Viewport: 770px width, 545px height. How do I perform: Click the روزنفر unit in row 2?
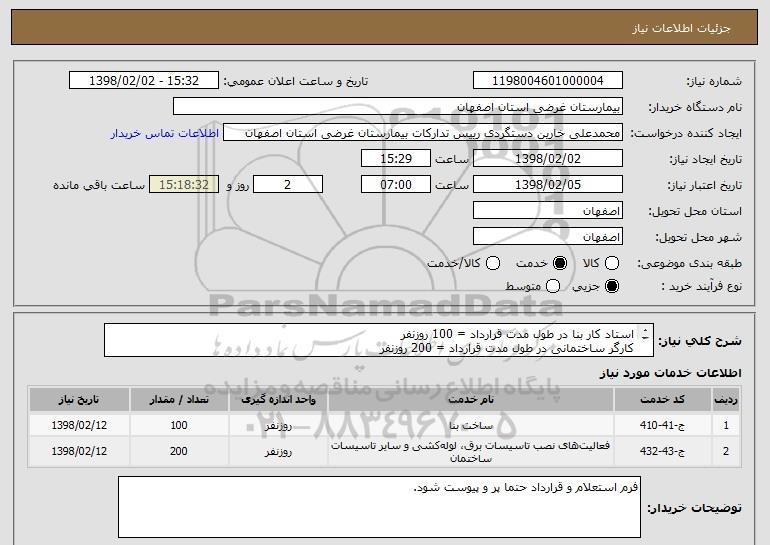pyautogui.click(x=278, y=452)
